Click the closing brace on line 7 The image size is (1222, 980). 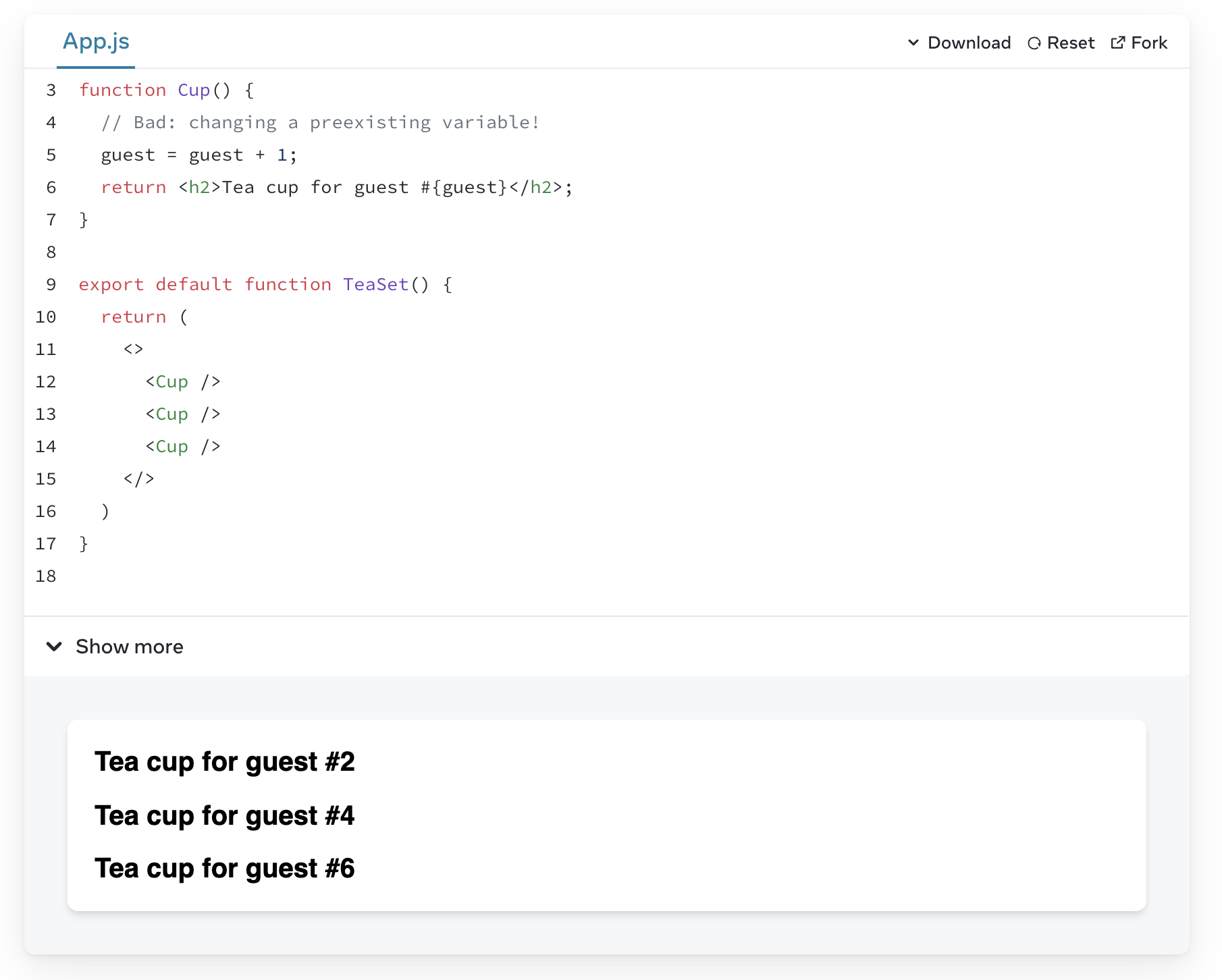84,219
